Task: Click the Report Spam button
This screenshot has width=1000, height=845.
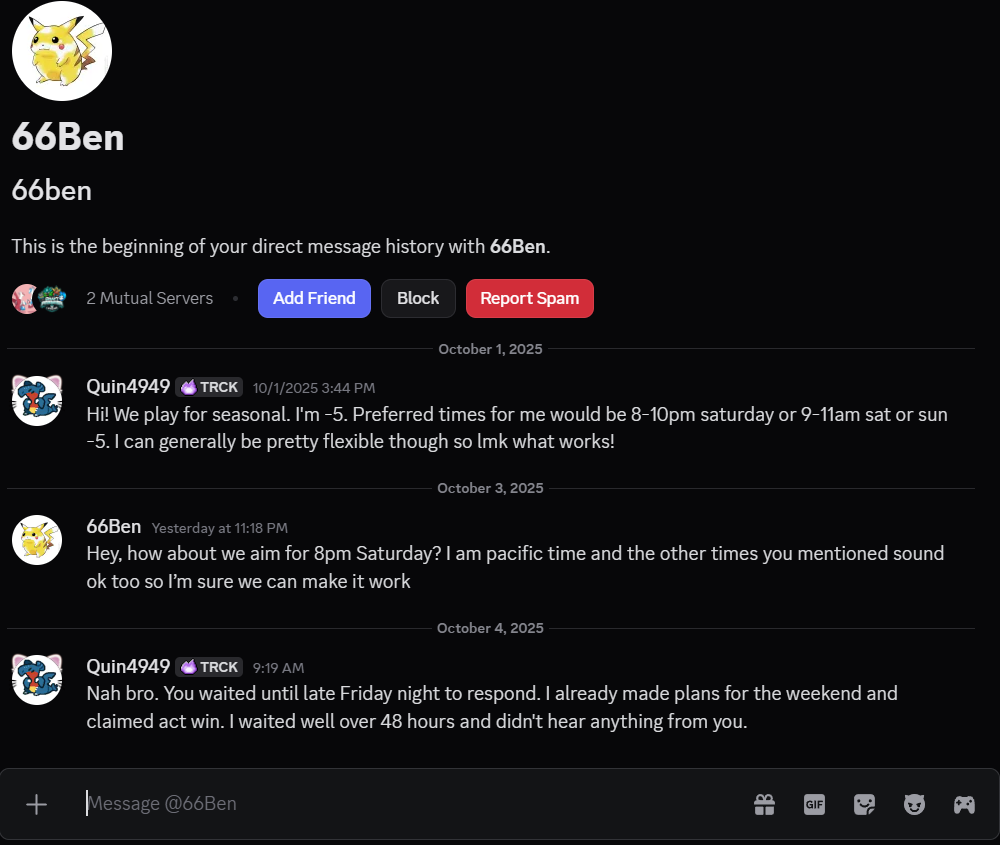Action: click(529, 298)
